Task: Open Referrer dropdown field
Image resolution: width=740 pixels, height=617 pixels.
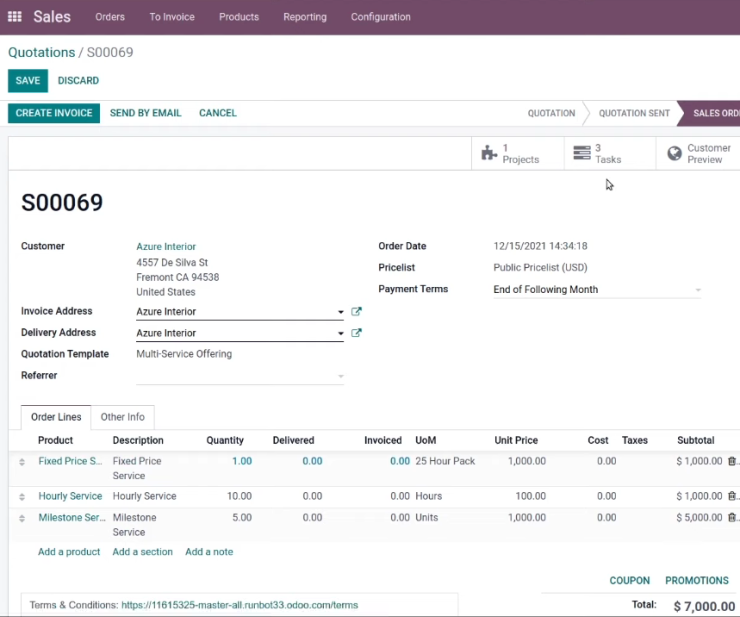Action: (x=240, y=376)
